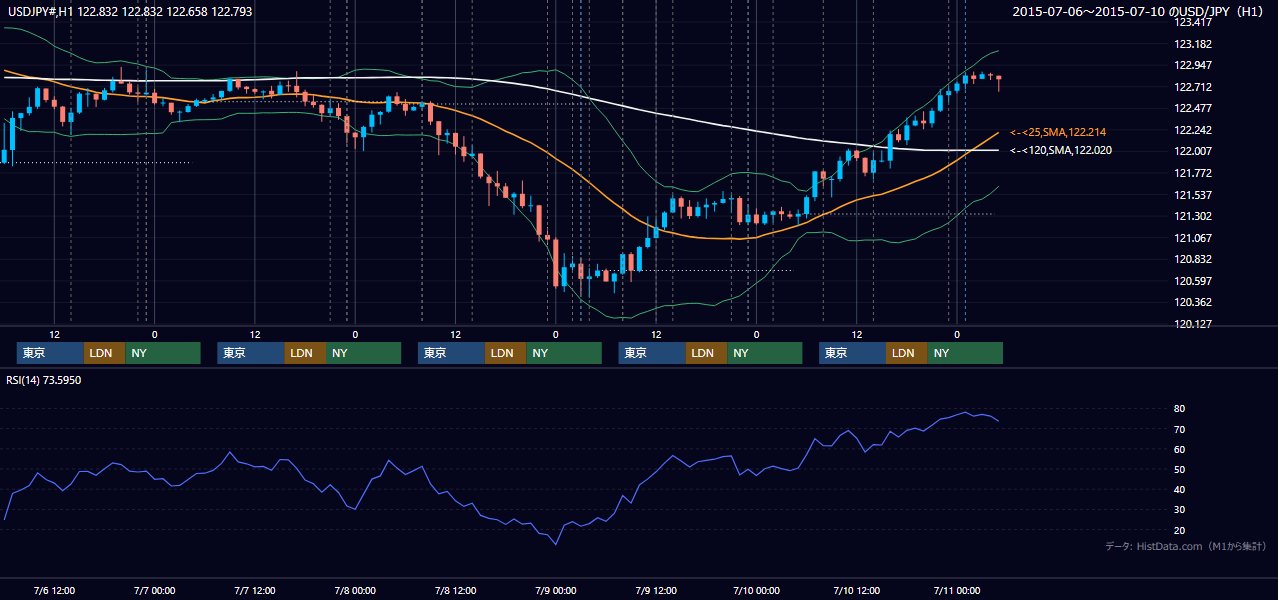
Task: Click price axis value 122.007
Action: [1192, 151]
